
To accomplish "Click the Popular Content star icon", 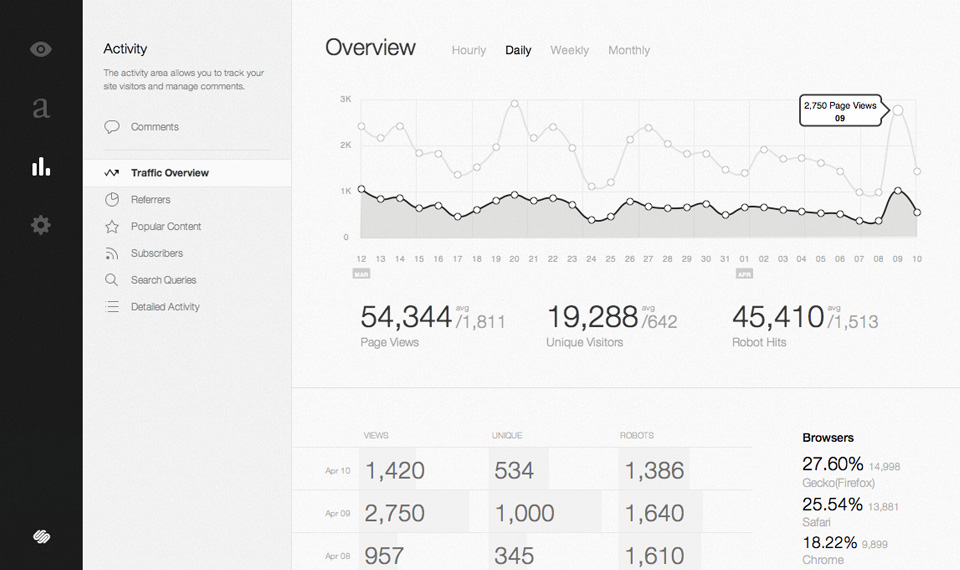I will tap(112, 227).
